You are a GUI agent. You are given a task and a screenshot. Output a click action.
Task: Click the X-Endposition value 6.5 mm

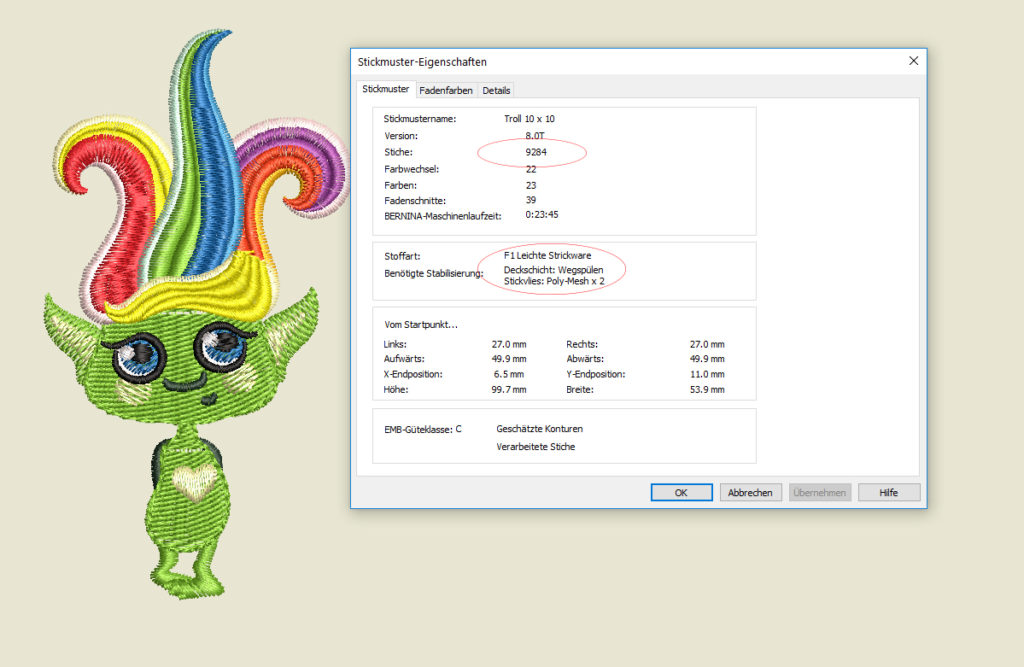point(509,374)
